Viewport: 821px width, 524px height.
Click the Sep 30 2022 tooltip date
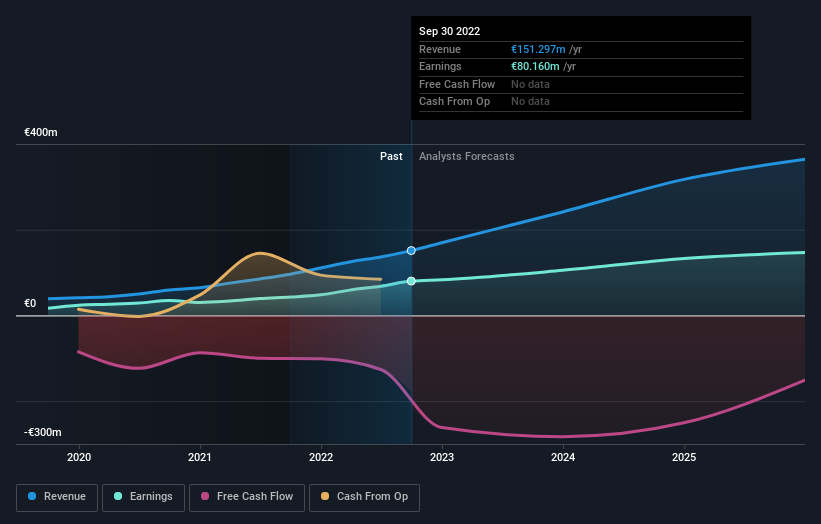[449, 31]
